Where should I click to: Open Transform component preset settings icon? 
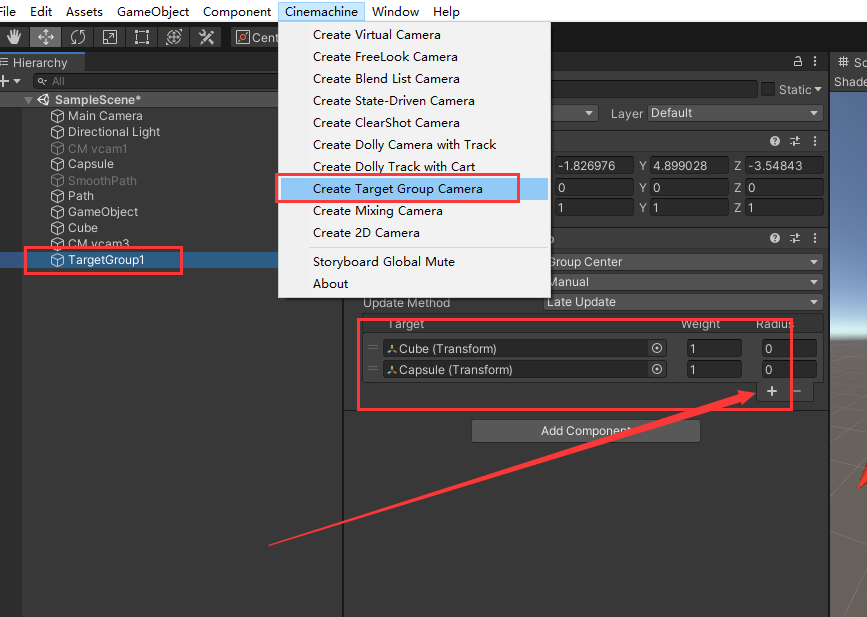pos(795,141)
